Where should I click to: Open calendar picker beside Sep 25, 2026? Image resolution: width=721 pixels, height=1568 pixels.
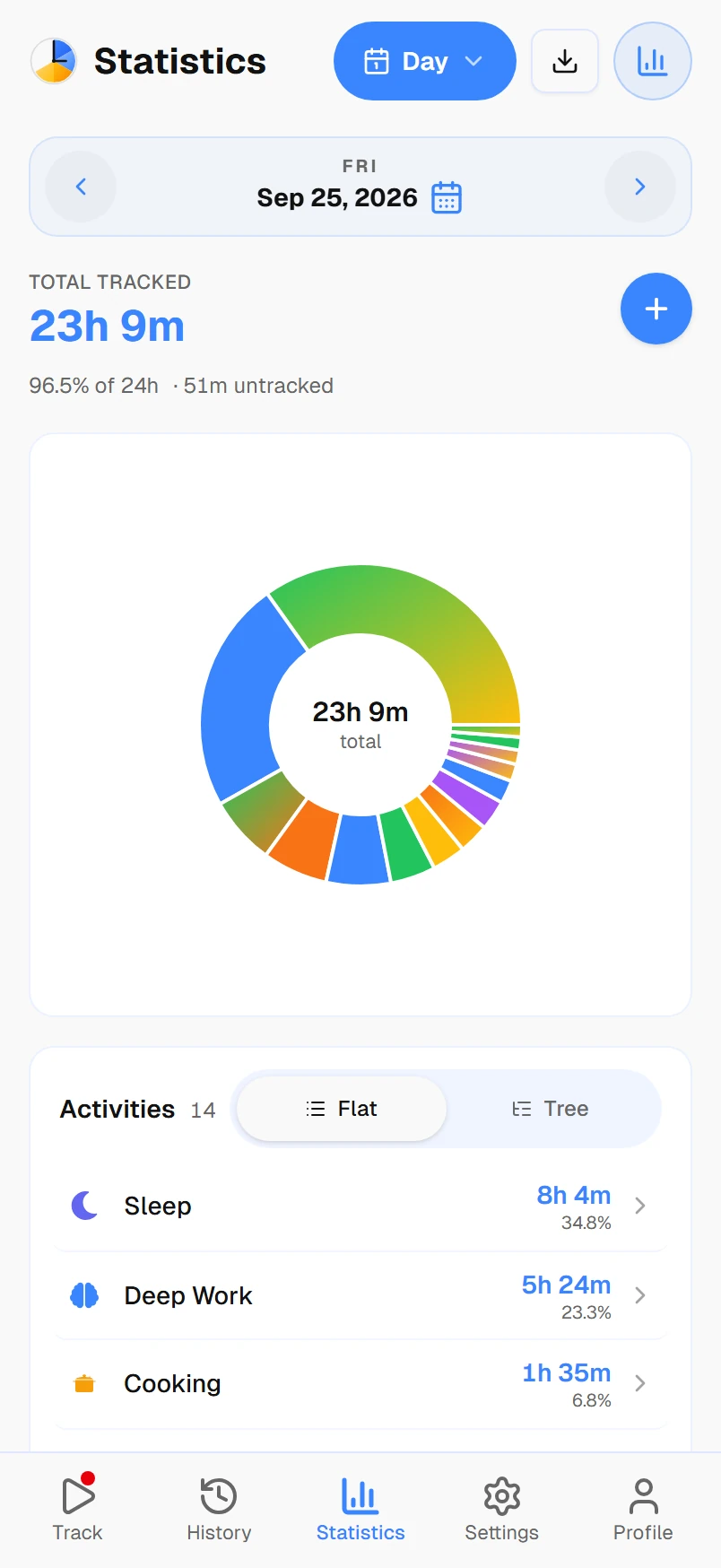tap(447, 197)
